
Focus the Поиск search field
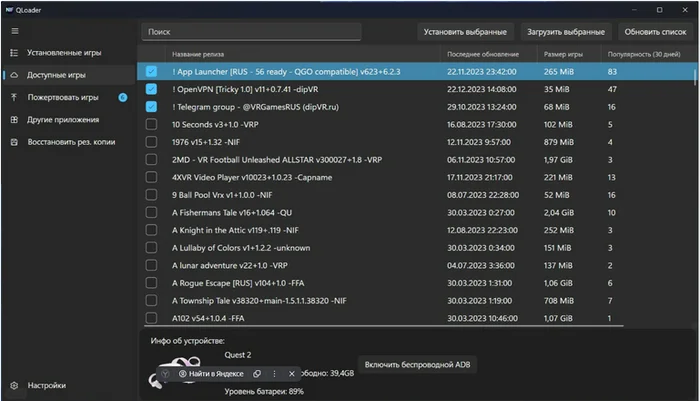click(251, 32)
